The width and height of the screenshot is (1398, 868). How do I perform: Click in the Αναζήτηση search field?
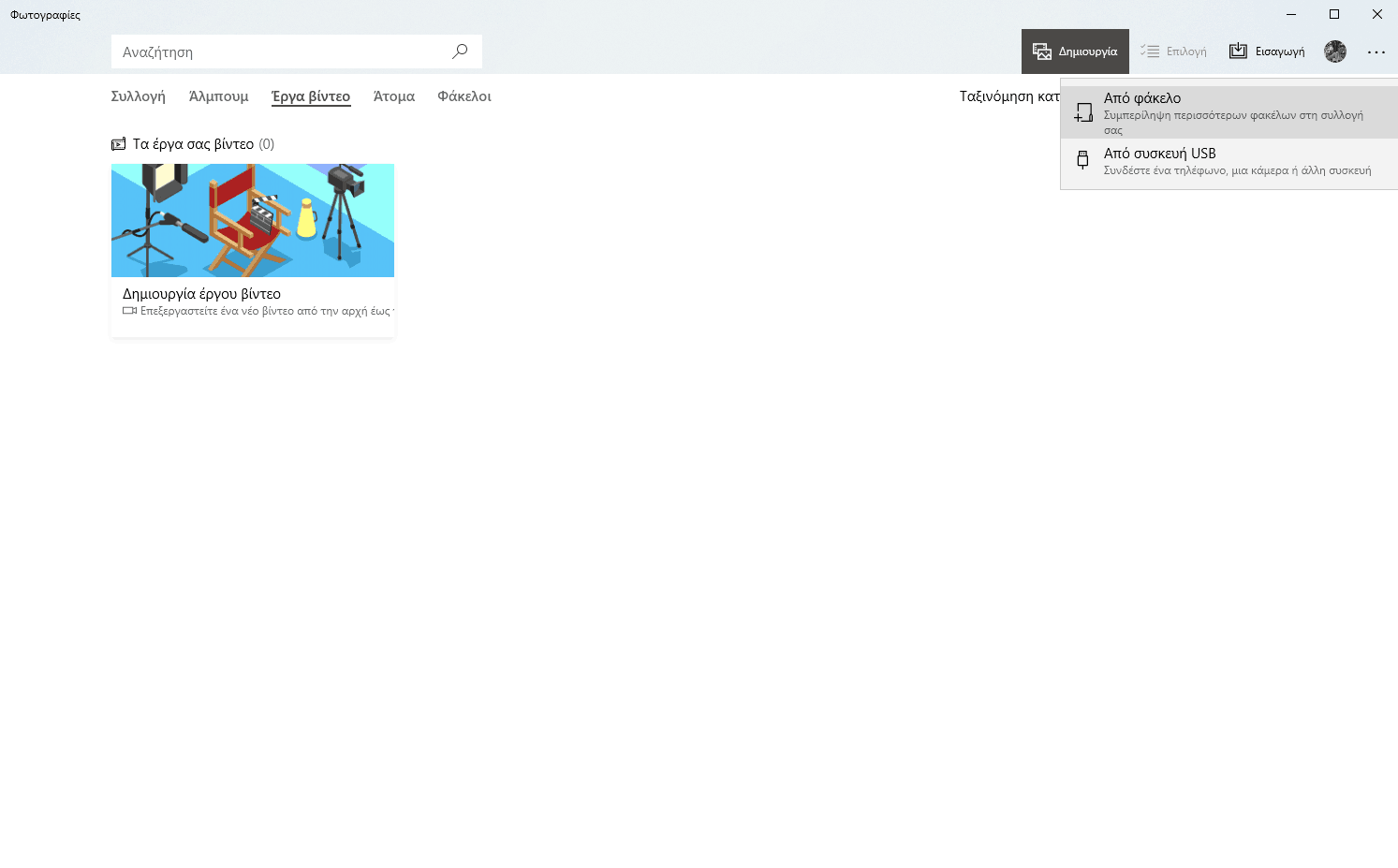coord(281,52)
